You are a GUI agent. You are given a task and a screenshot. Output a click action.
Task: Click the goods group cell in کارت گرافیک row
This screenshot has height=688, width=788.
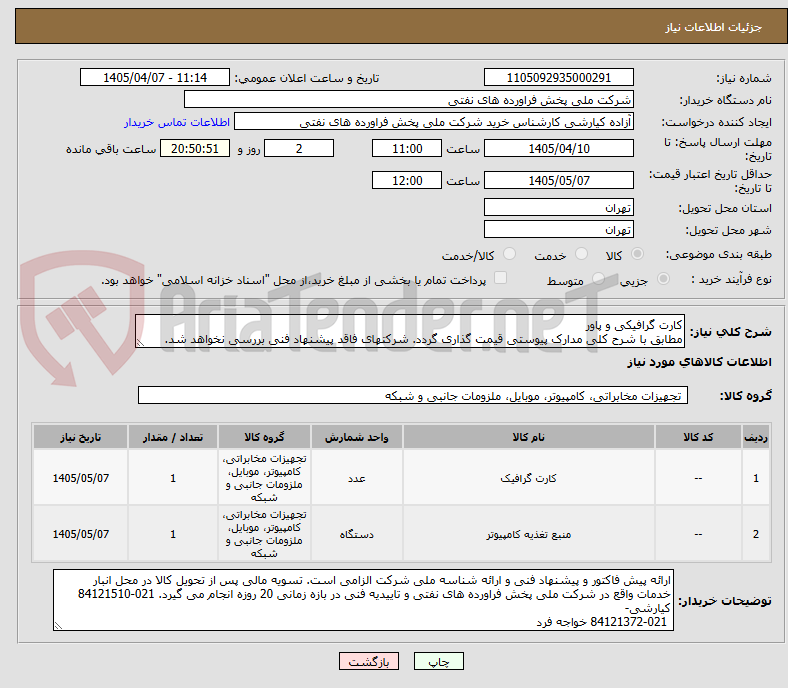pyautogui.click(x=264, y=477)
